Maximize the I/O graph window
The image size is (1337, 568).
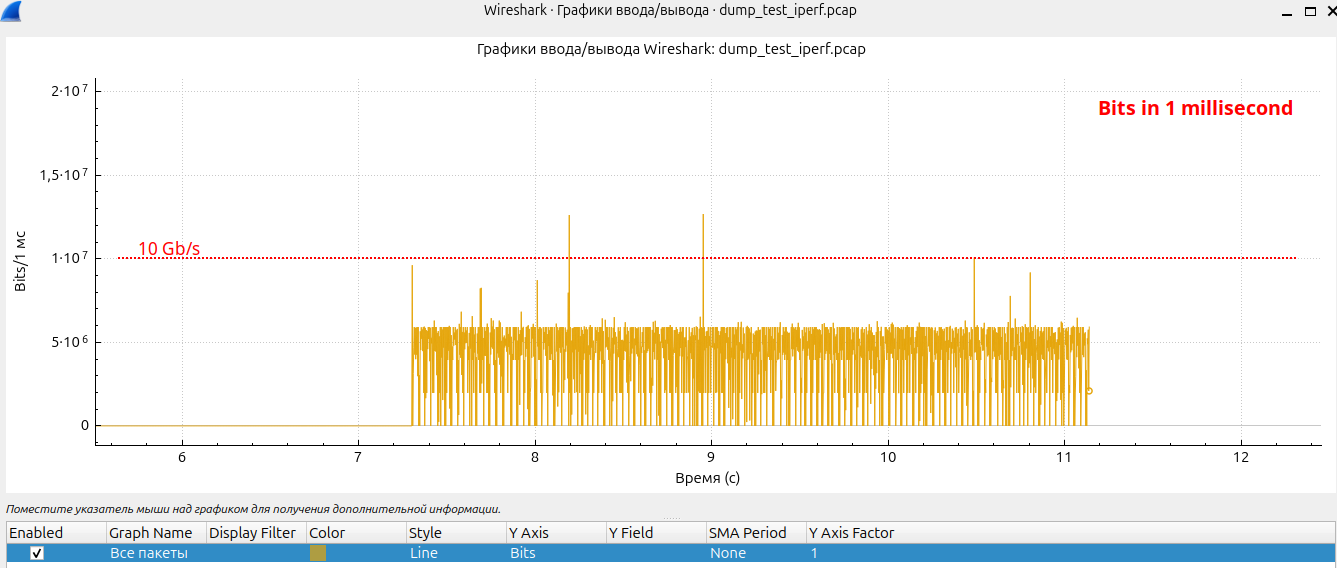click(x=1310, y=11)
